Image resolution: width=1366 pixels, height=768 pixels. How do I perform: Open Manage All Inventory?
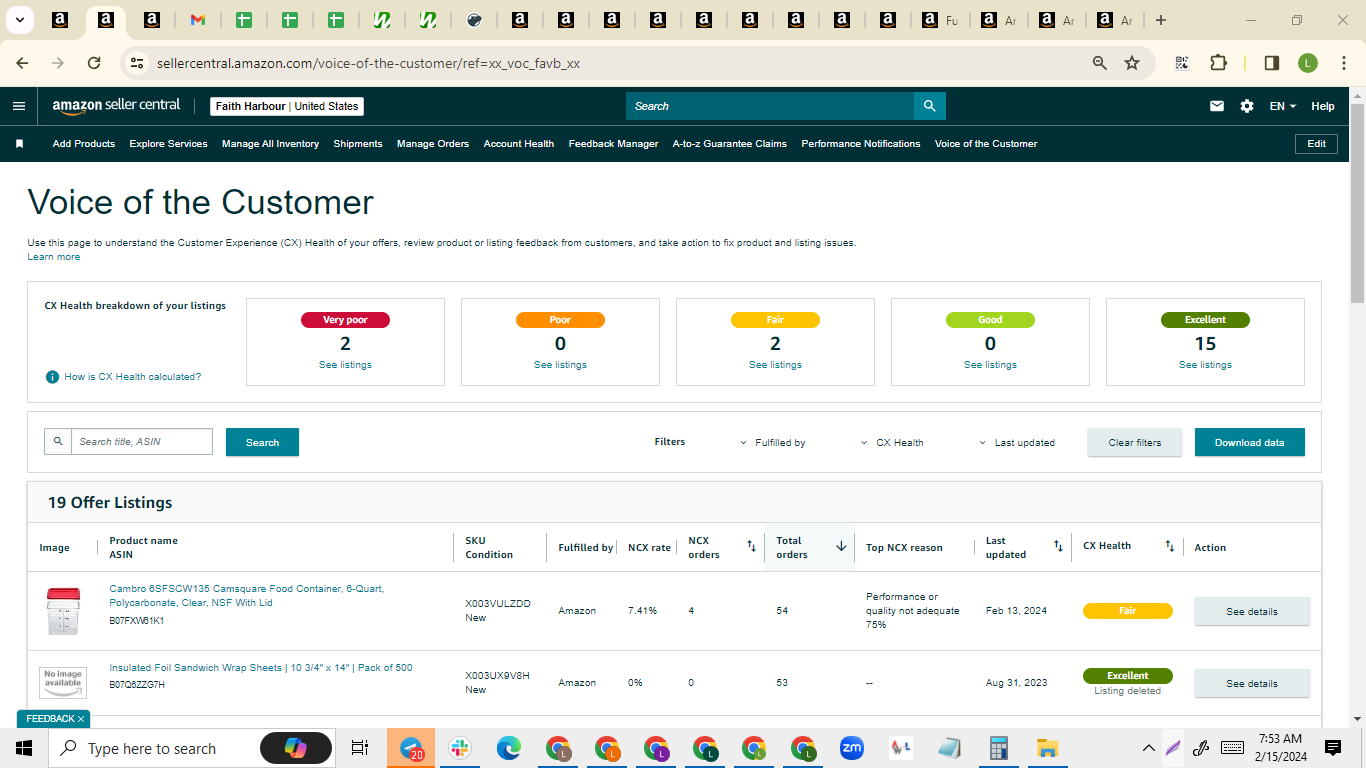(x=270, y=144)
